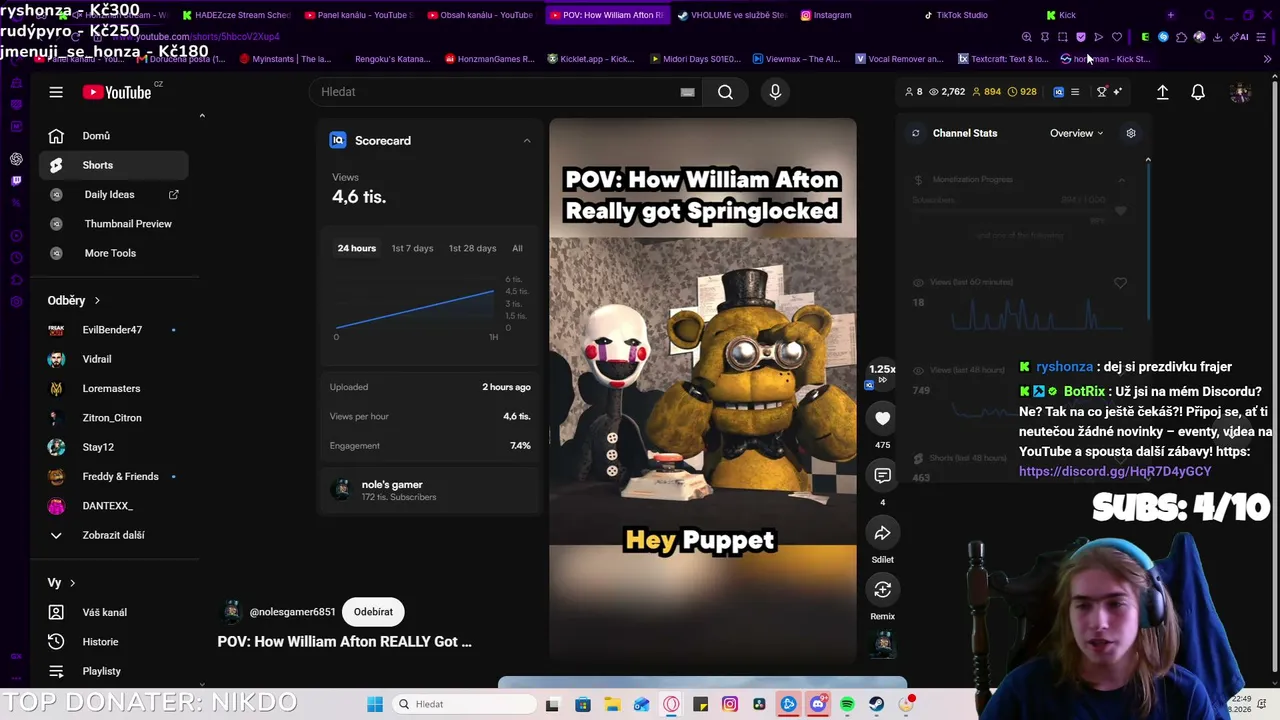
Task: Expand the Odběry subscriptions section
Action: click(x=74, y=300)
